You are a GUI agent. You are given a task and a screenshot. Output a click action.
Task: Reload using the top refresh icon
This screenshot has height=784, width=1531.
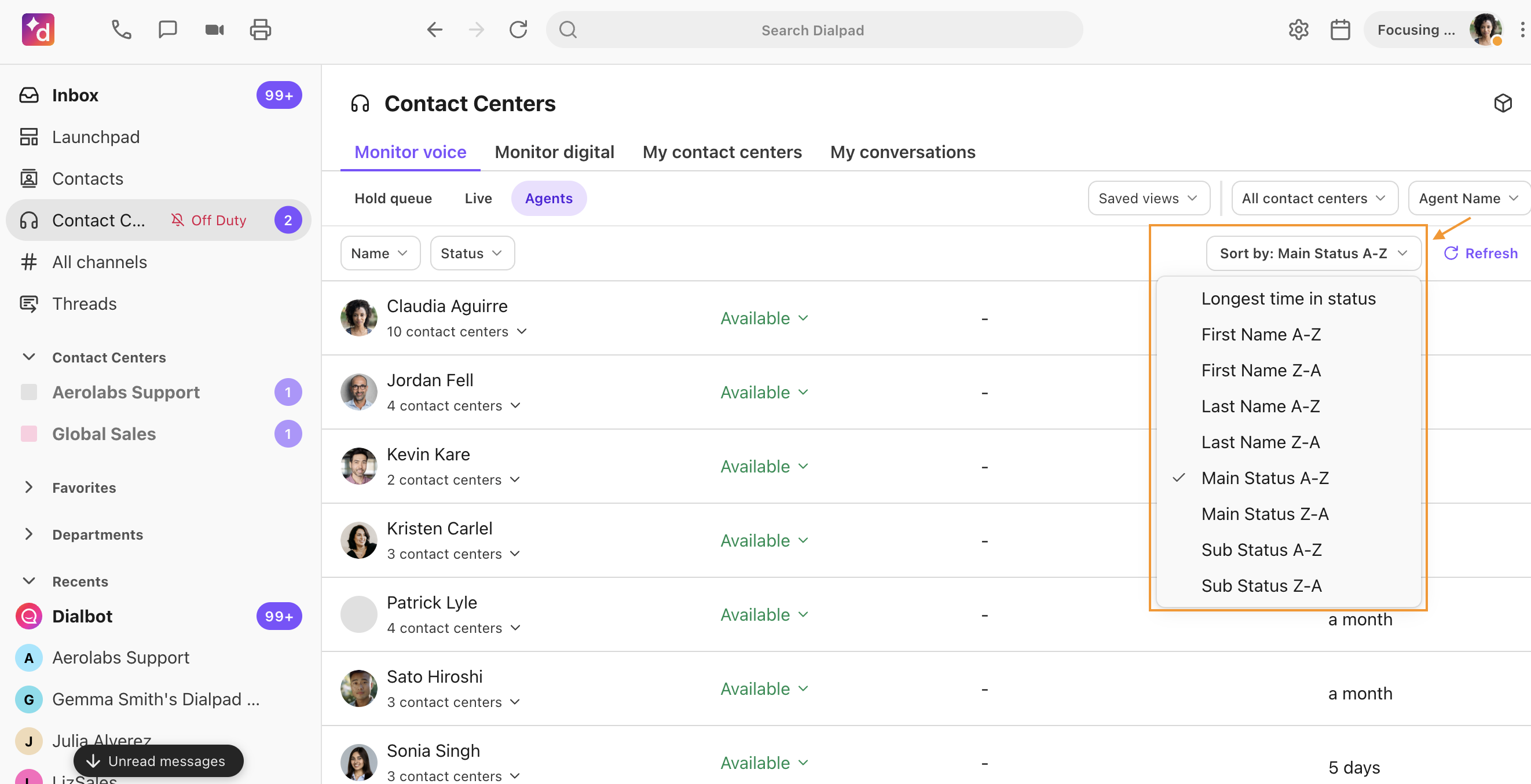click(x=518, y=30)
